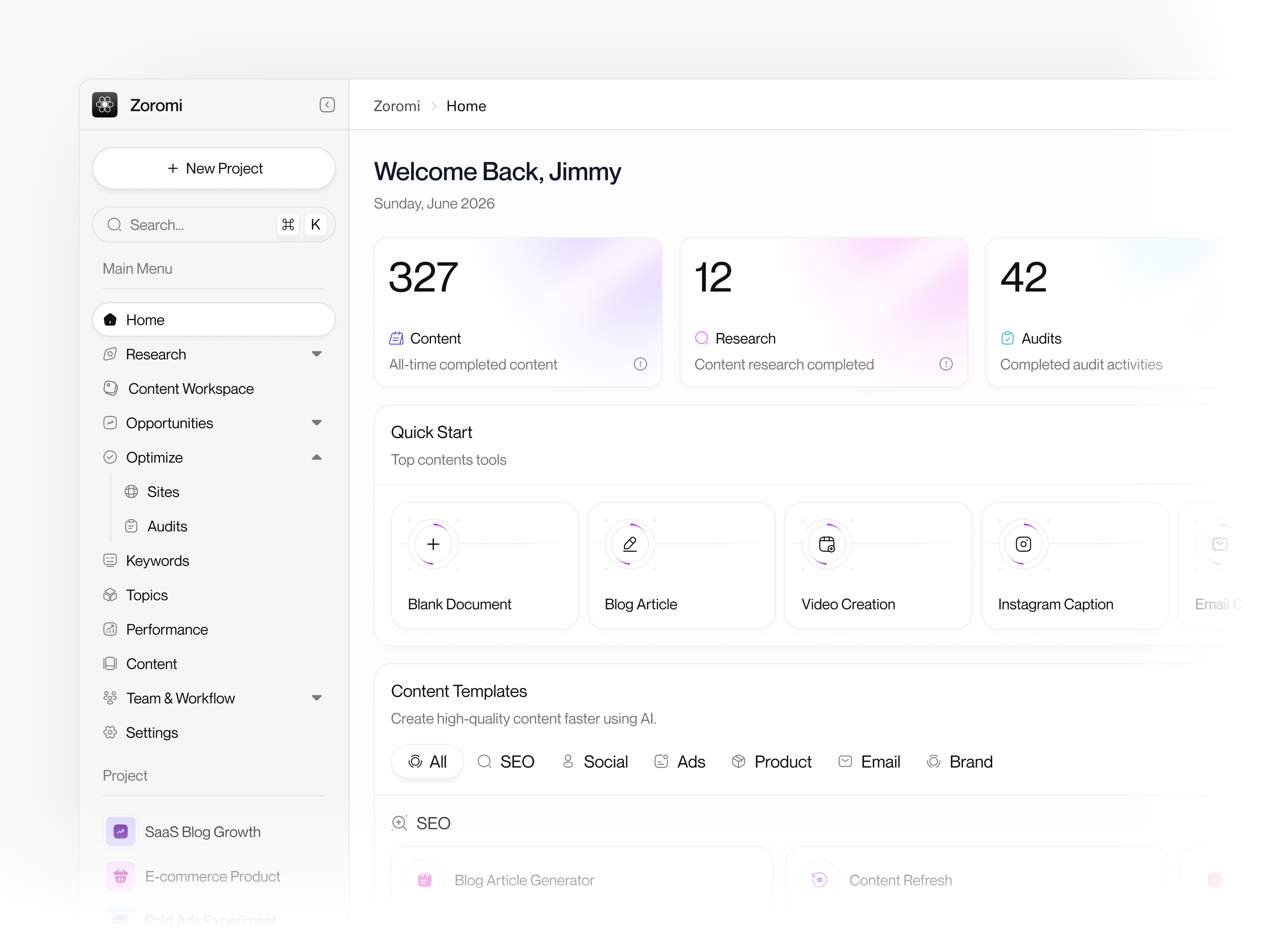Launch the Video Creation tool
Image resolution: width=1270 pixels, height=952 pixels.
877,565
